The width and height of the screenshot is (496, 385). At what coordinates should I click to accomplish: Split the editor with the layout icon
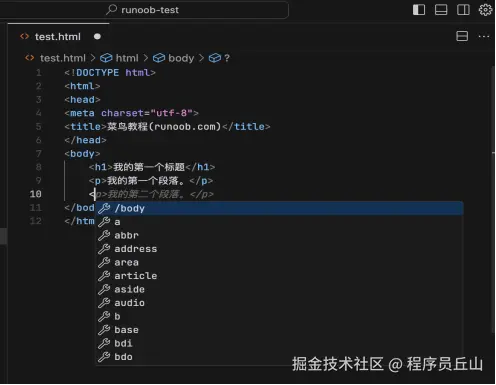(462, 36)
